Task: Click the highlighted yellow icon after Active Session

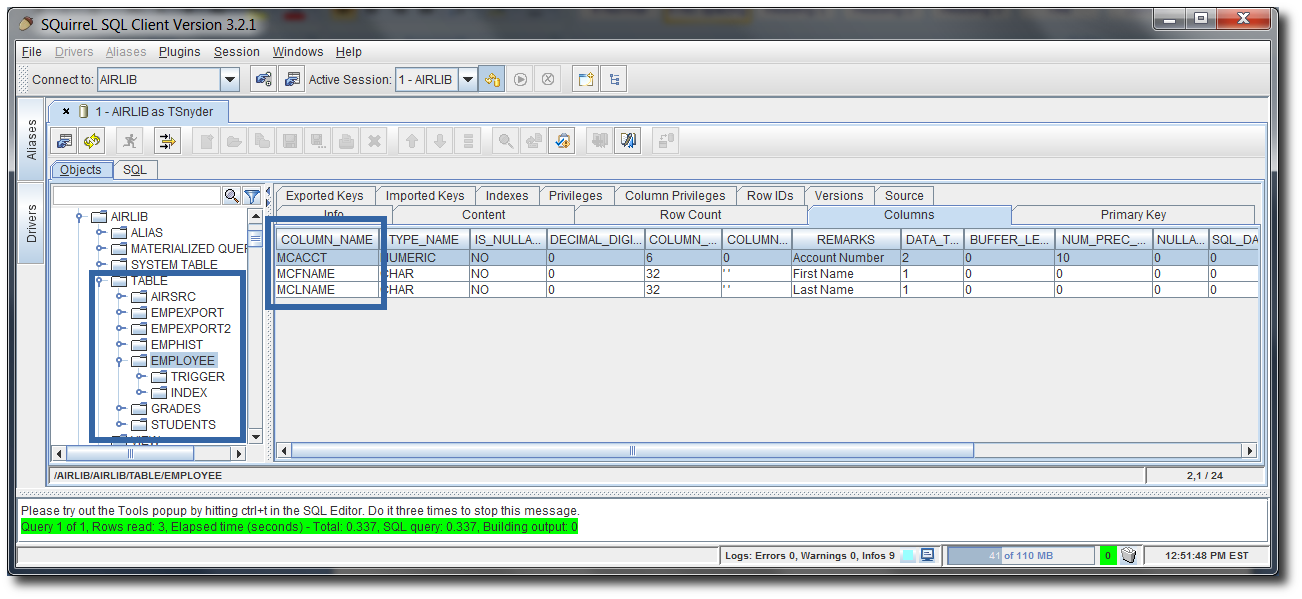Action: coord(492,80)
